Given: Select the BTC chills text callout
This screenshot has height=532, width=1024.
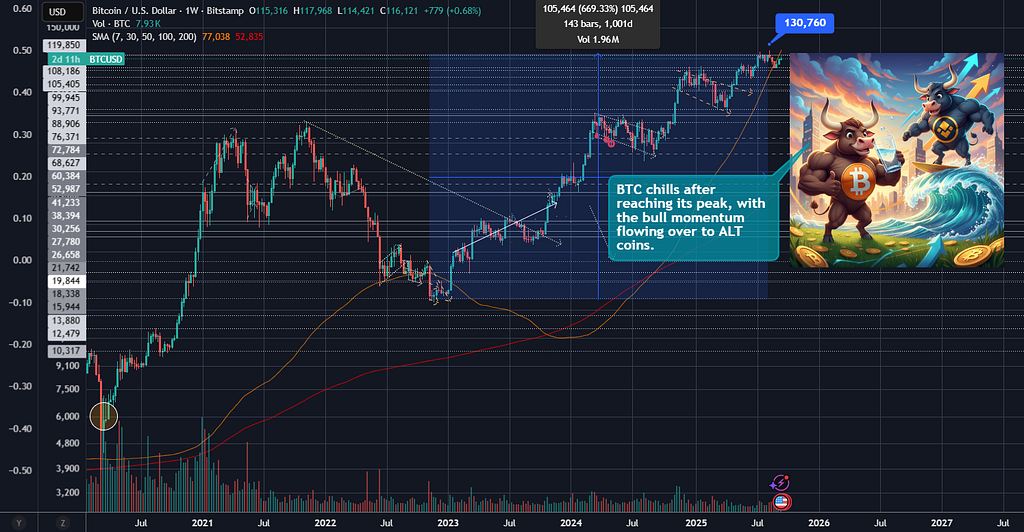Looking at the screenshot, I should (693, 218).
